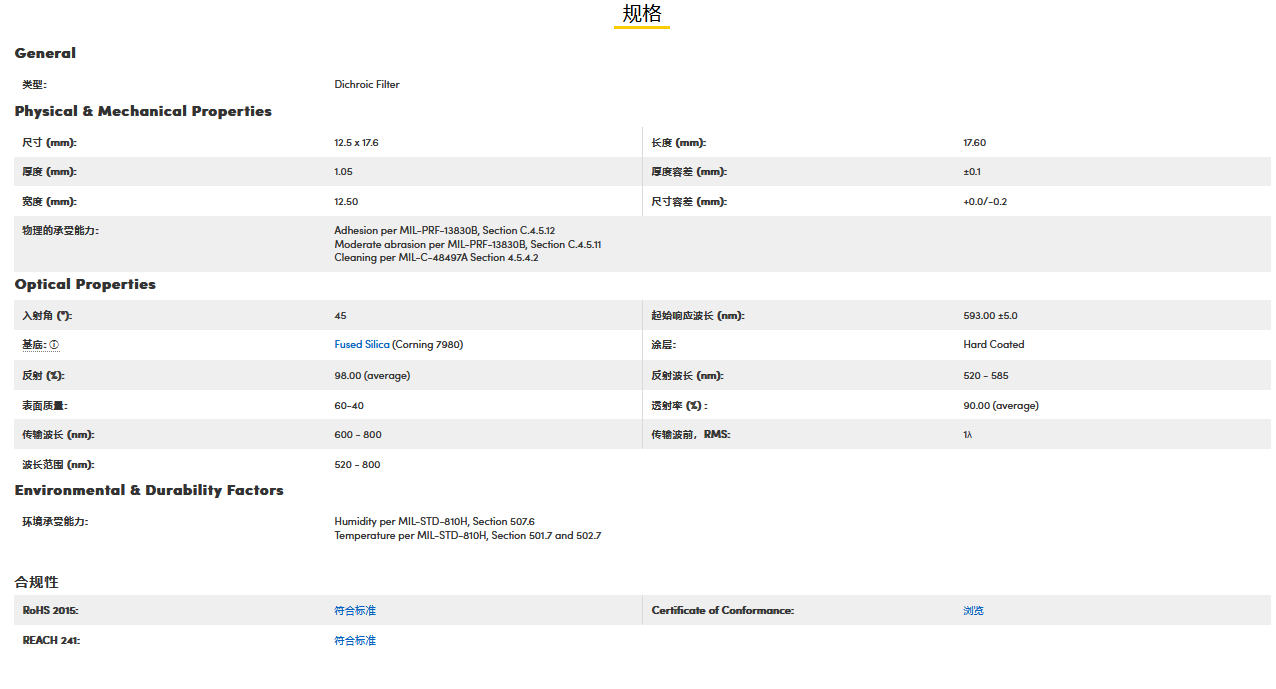The height and width of the screenshot is (689, 1276).
Task: Click the 基底 label text
Action: [x=34, y=345]
